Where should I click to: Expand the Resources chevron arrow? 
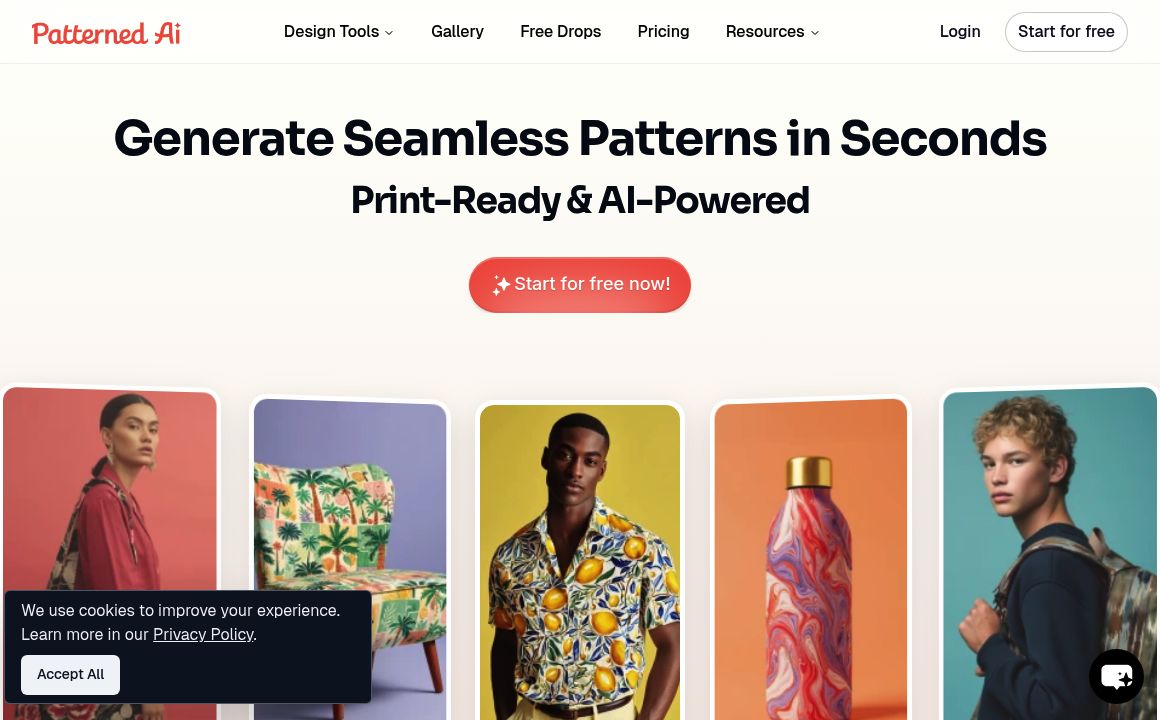pyautogui.click(x=815, y=33)
